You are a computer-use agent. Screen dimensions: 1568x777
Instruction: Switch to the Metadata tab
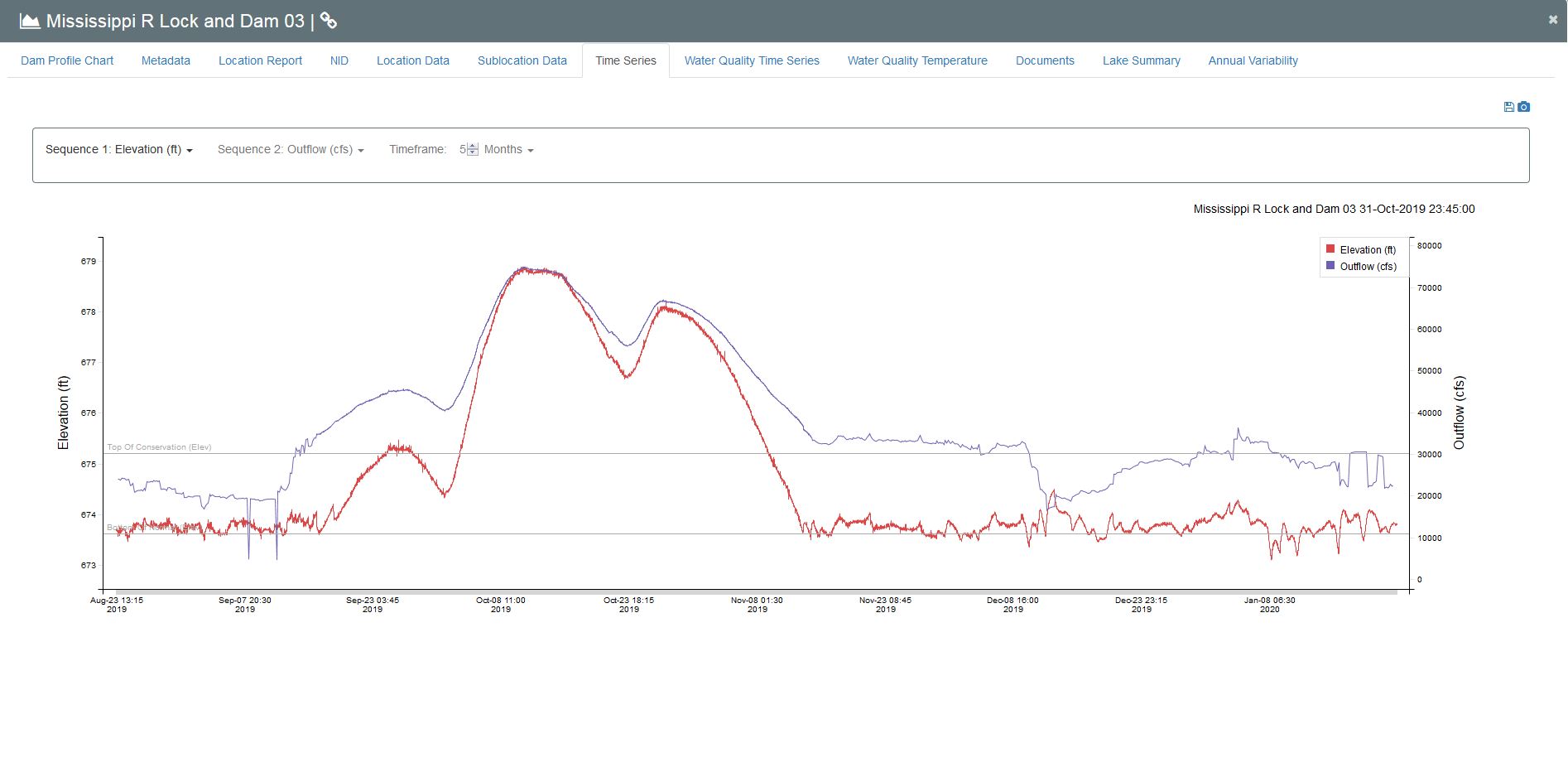tap(166, 60)
